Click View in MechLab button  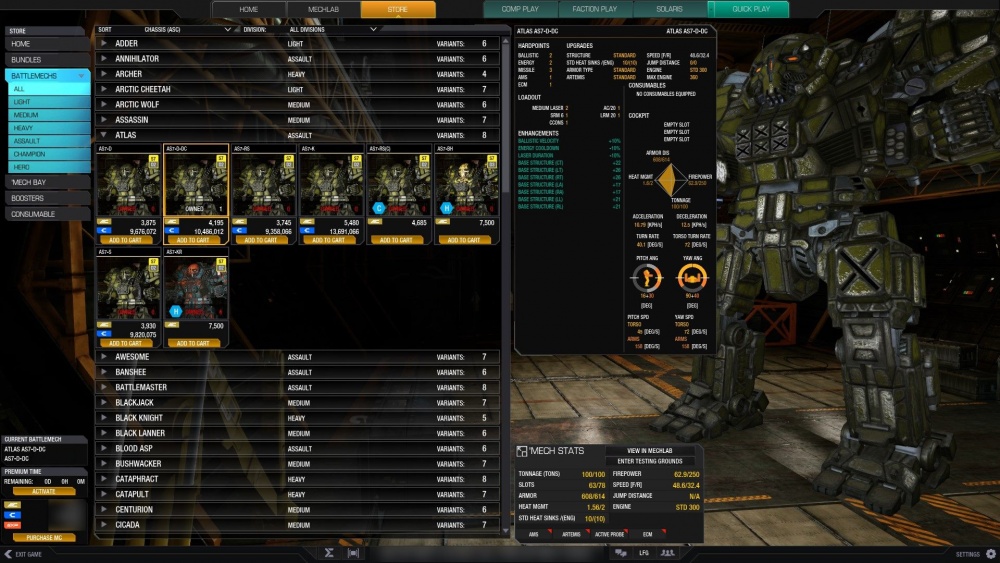pyautogui.click(x=649, y=451)
